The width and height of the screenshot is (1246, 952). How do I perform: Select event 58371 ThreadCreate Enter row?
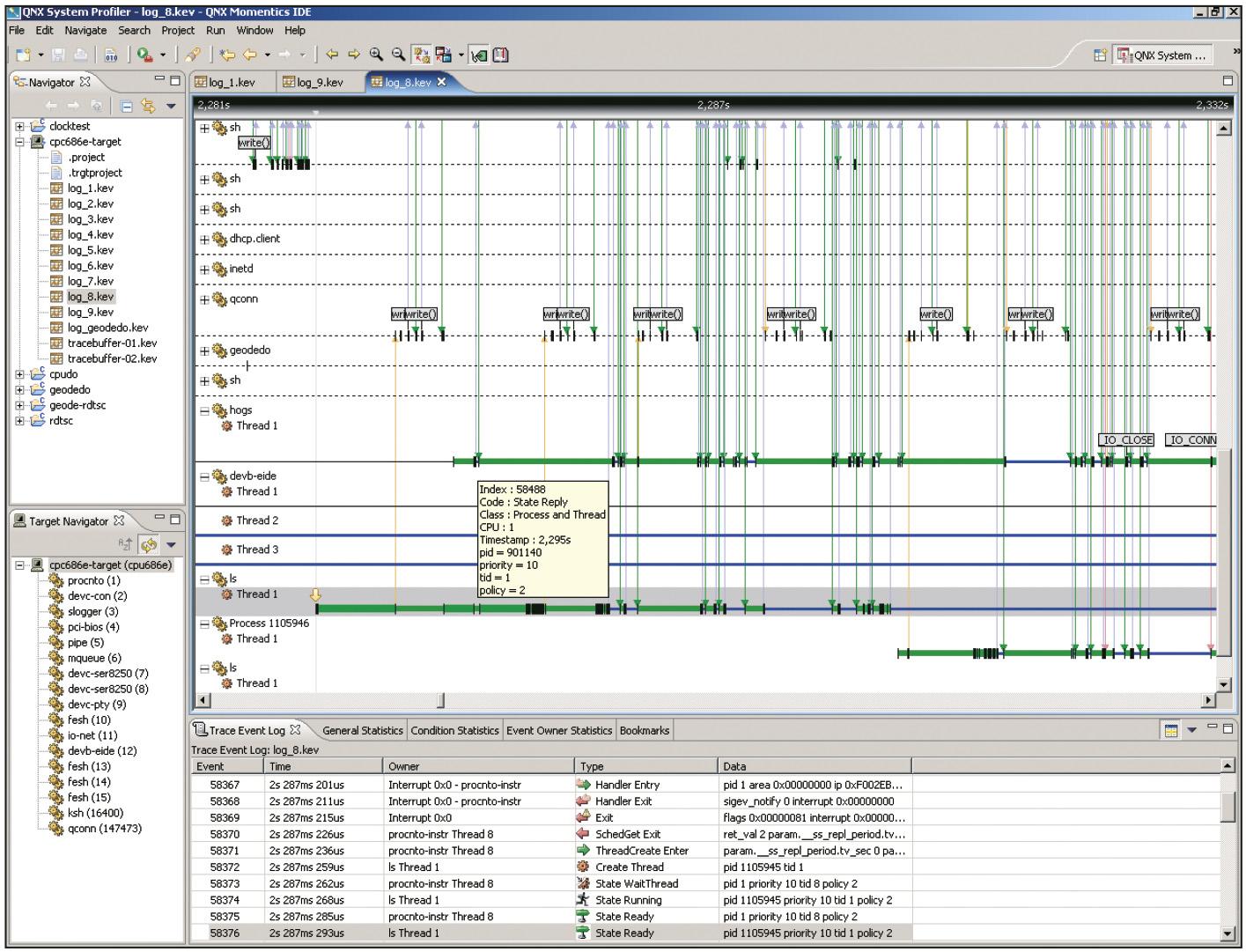(x=551, y=851)
